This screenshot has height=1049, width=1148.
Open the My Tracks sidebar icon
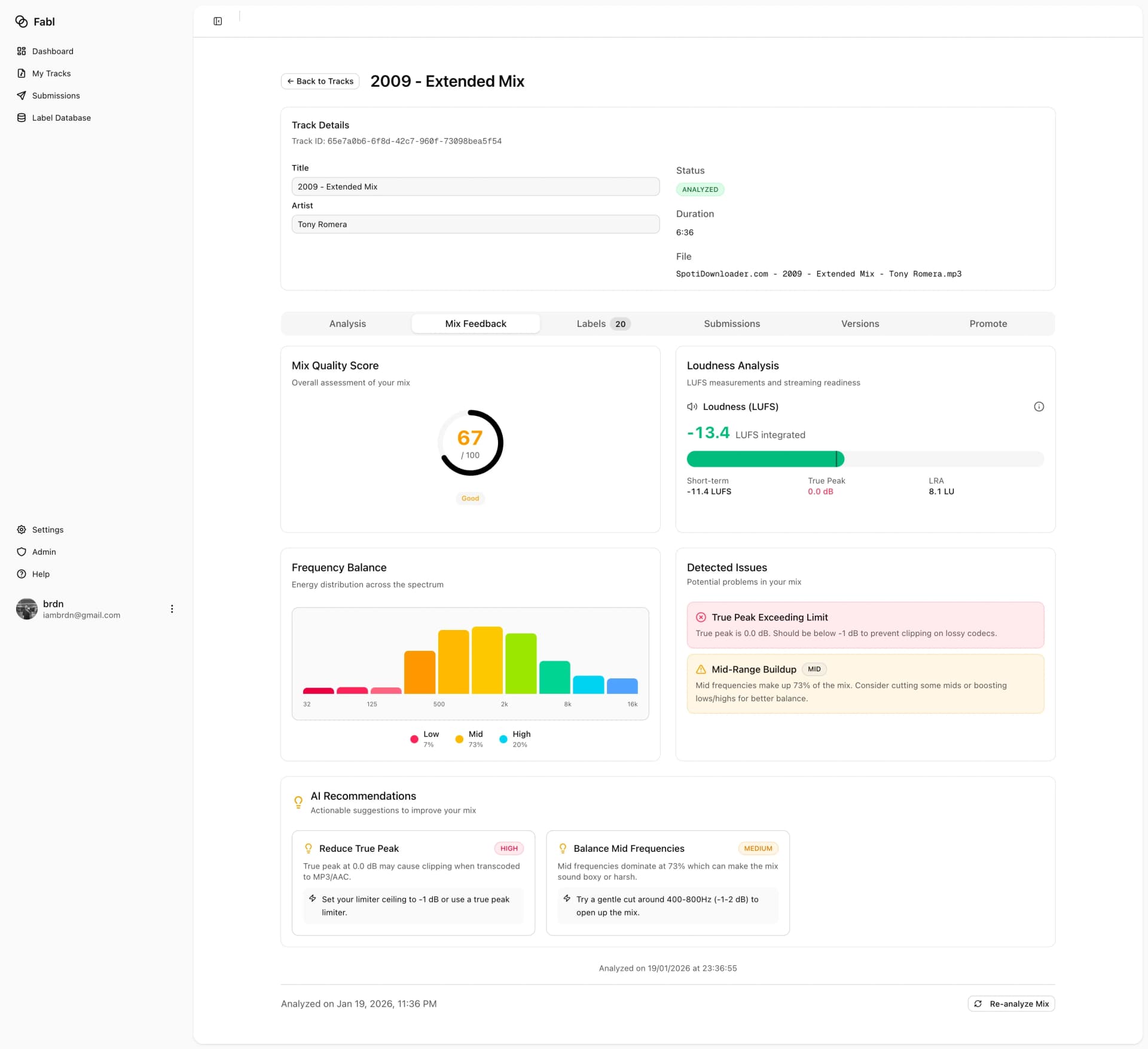[22, 74]
